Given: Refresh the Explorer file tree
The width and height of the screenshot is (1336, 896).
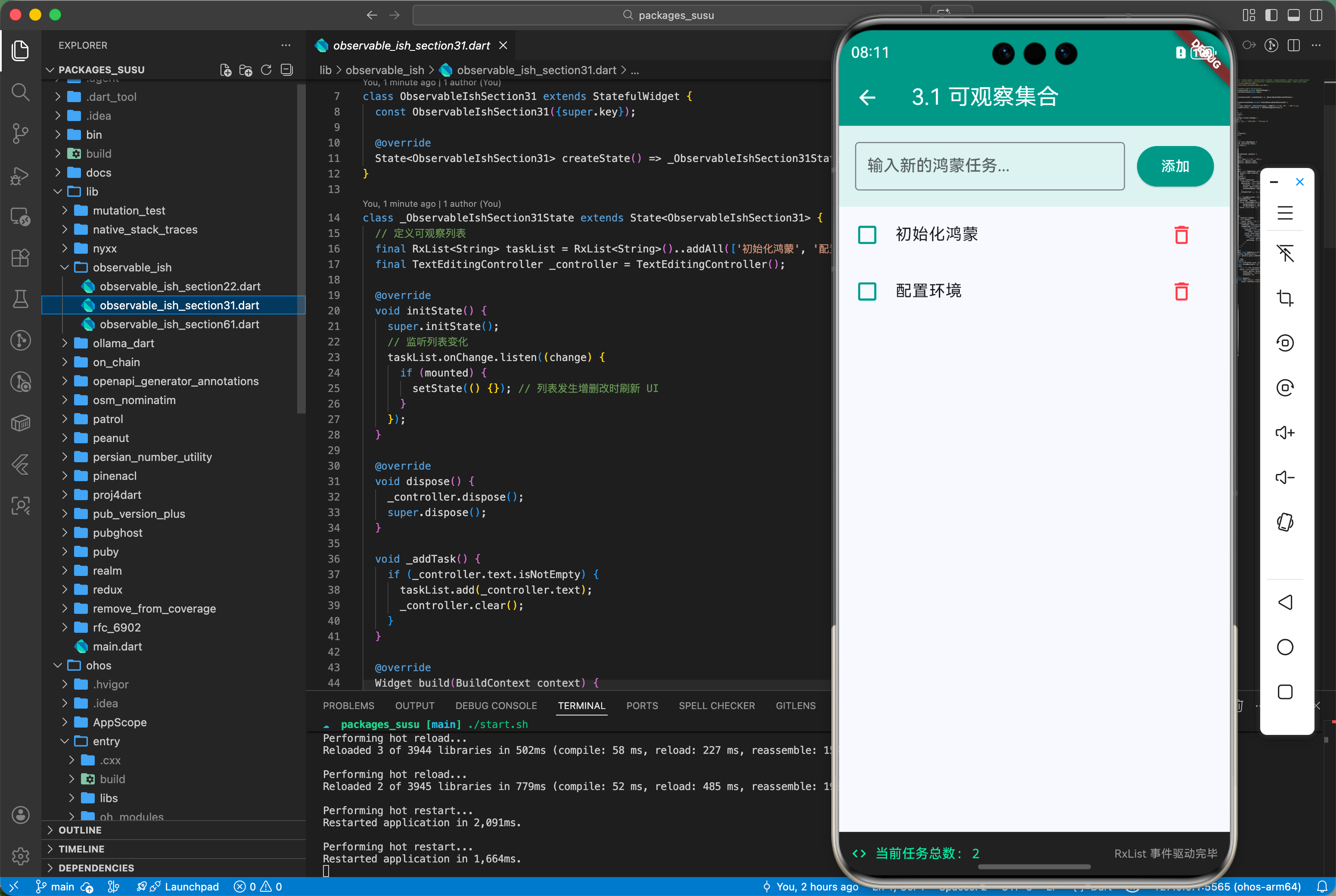Looking at the screenshot, I should tap(266, 70).
